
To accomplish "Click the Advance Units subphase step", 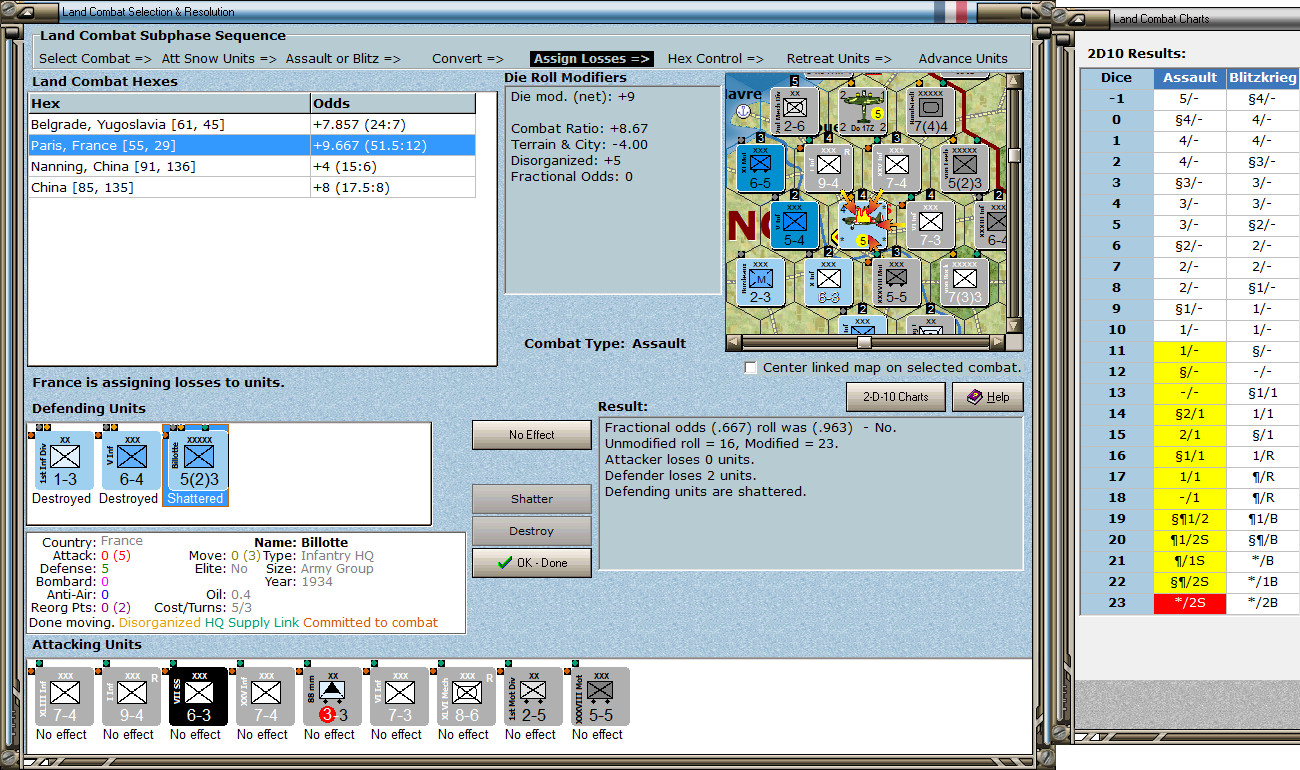I will 963,59.
